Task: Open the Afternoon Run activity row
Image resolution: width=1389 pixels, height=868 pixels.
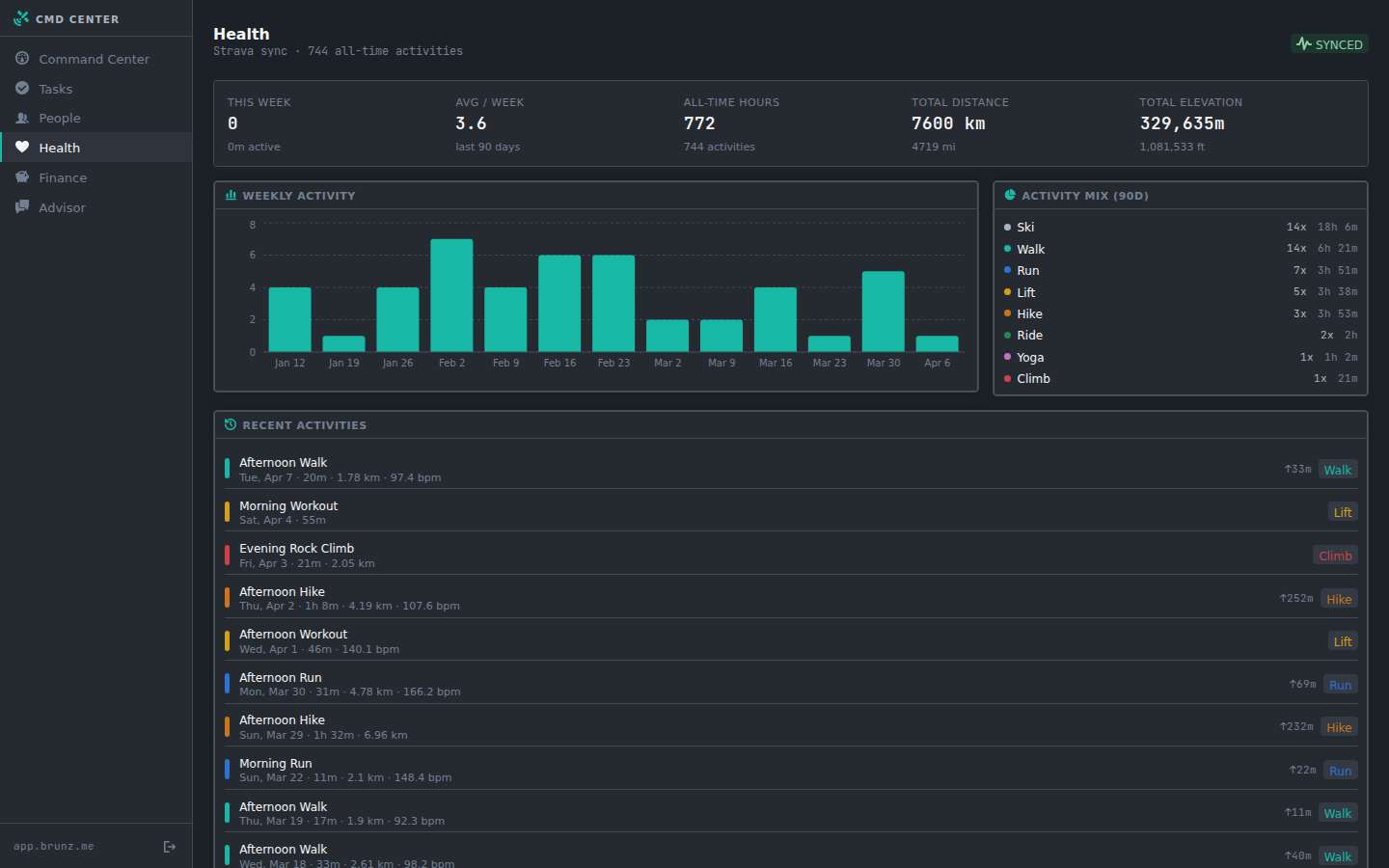Action: tap(791, 684)
